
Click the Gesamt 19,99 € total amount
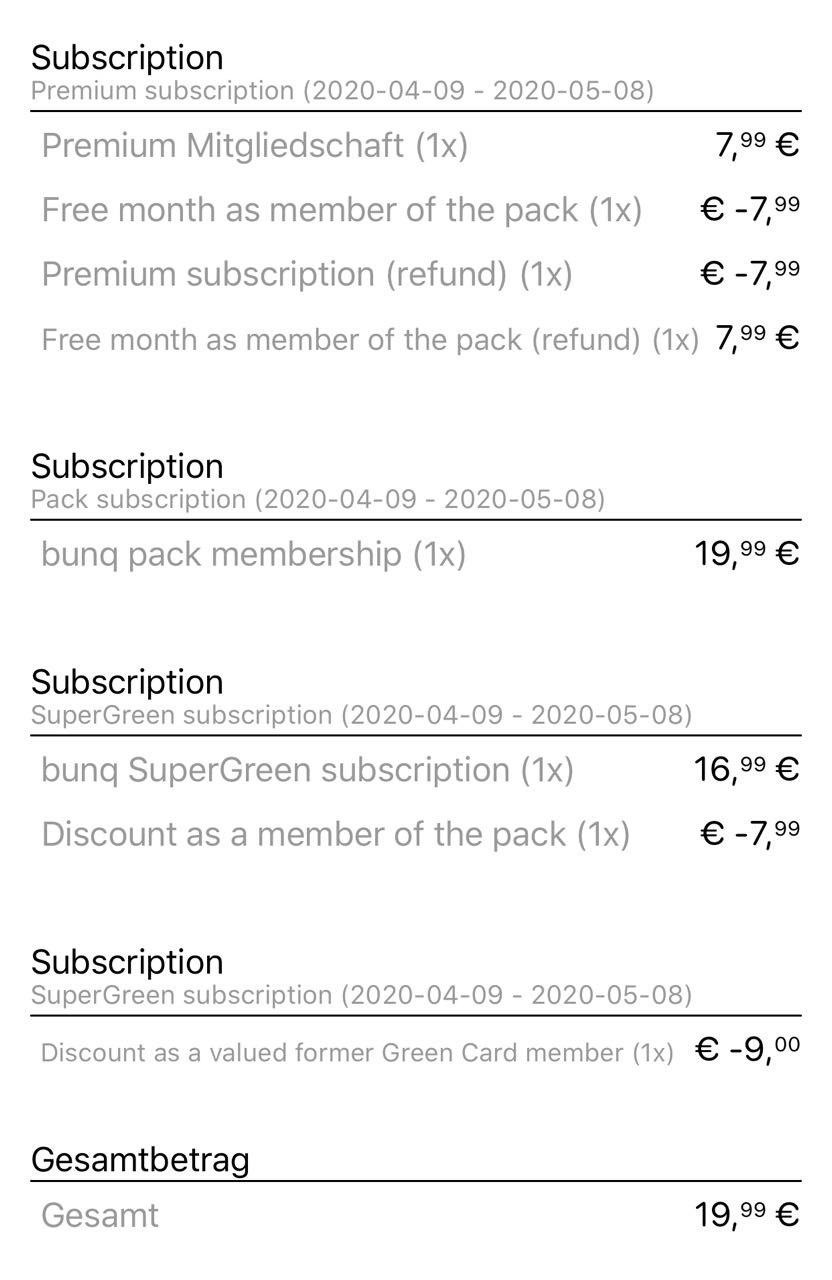(747, 1216)
